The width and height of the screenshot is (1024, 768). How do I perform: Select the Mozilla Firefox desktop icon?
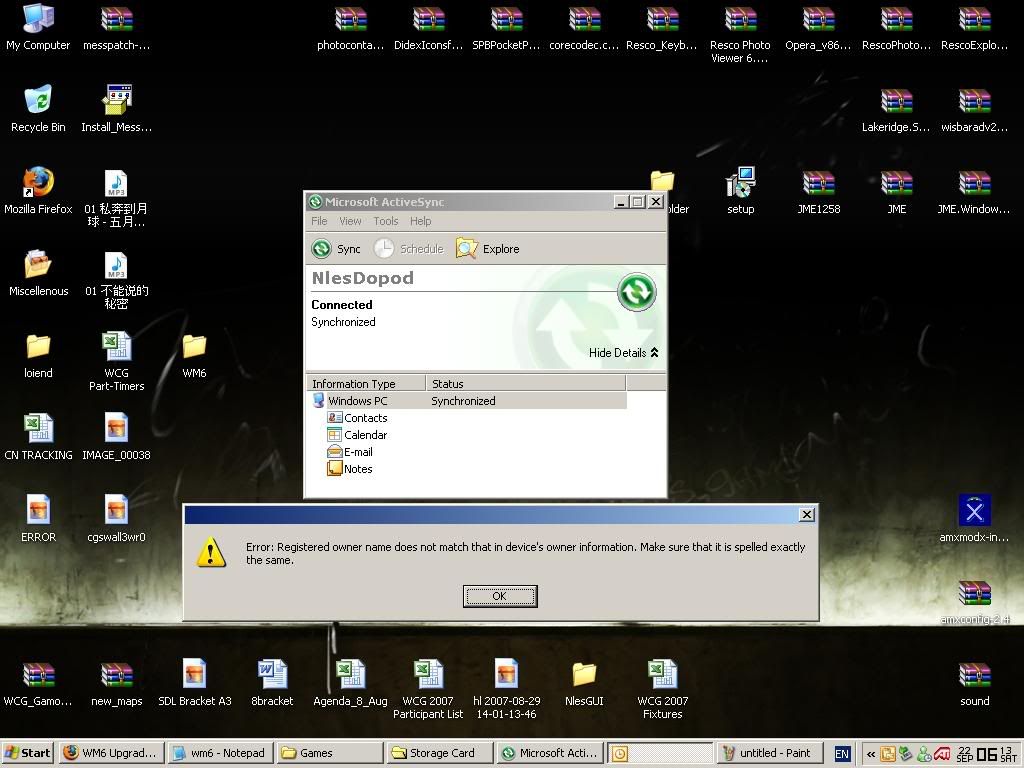click(x=38, y=183)
